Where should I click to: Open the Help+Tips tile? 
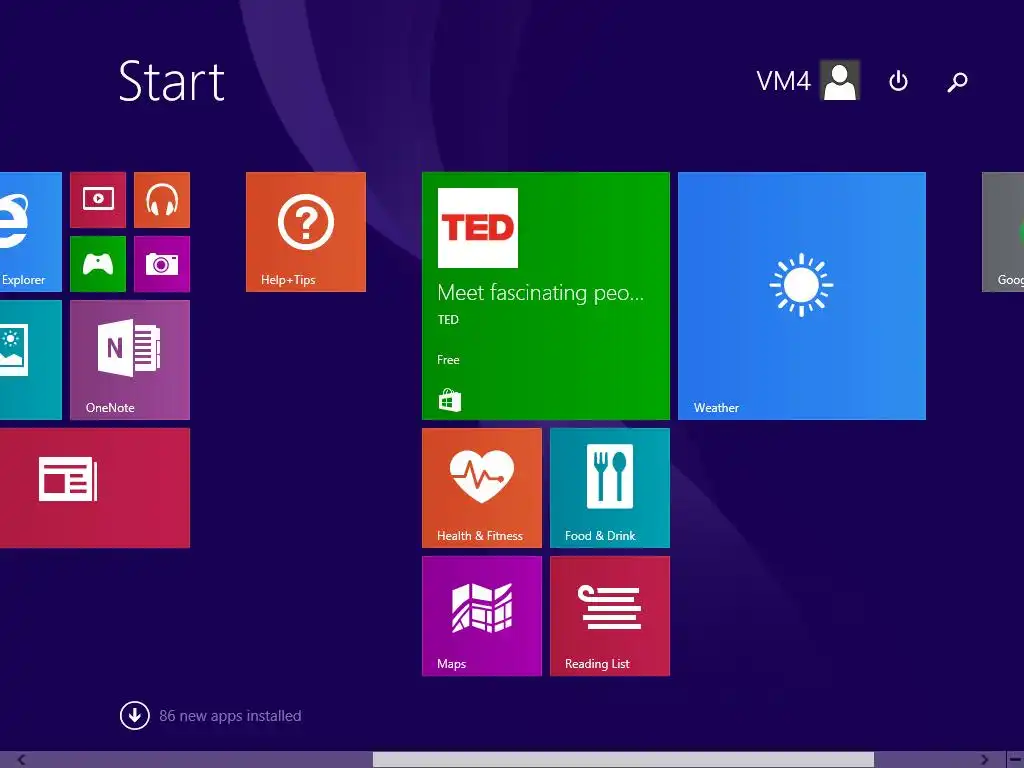pyautogui.click(x=306, y=232)
